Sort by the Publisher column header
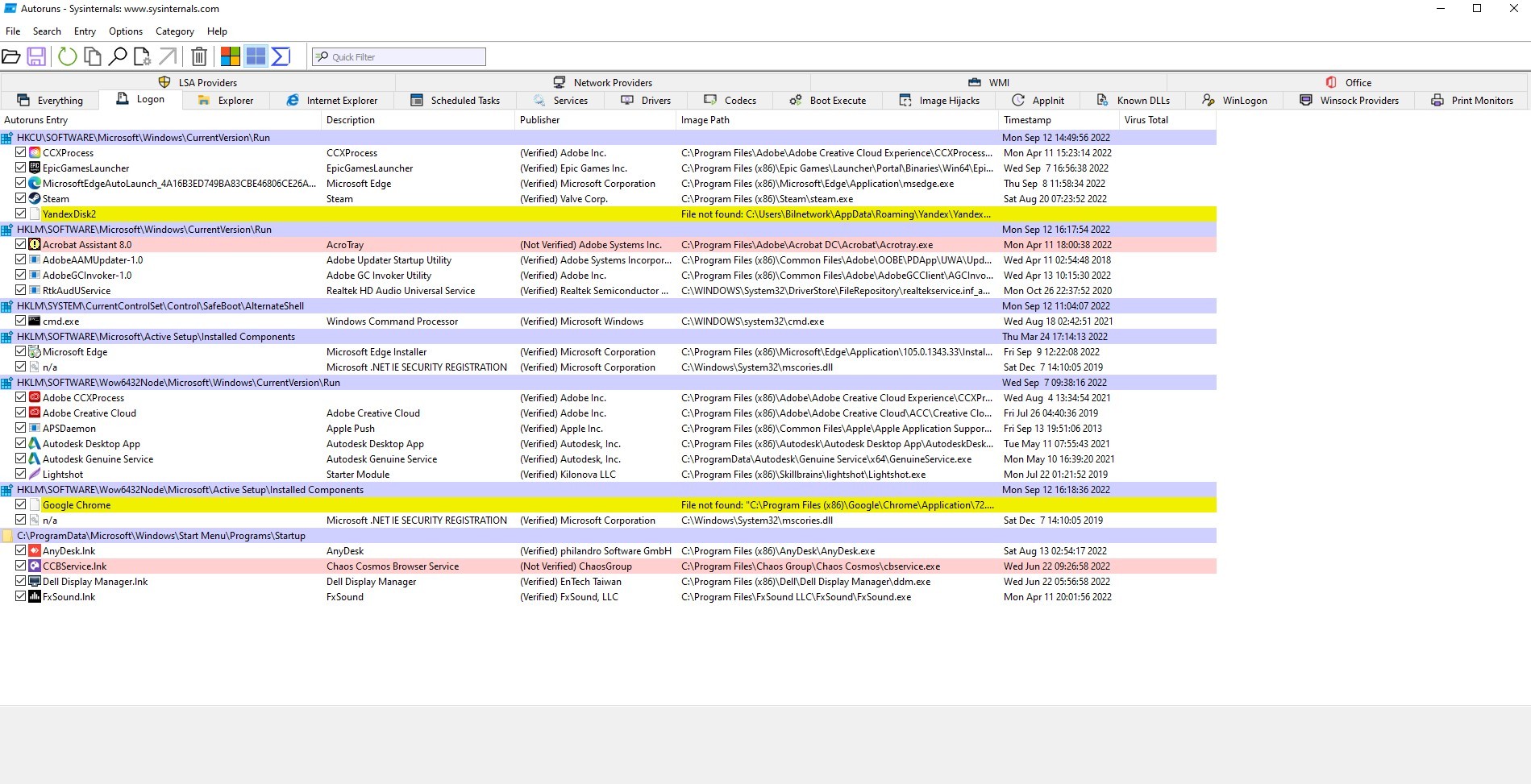This screenshot has width=1531, height=784. 595,120
